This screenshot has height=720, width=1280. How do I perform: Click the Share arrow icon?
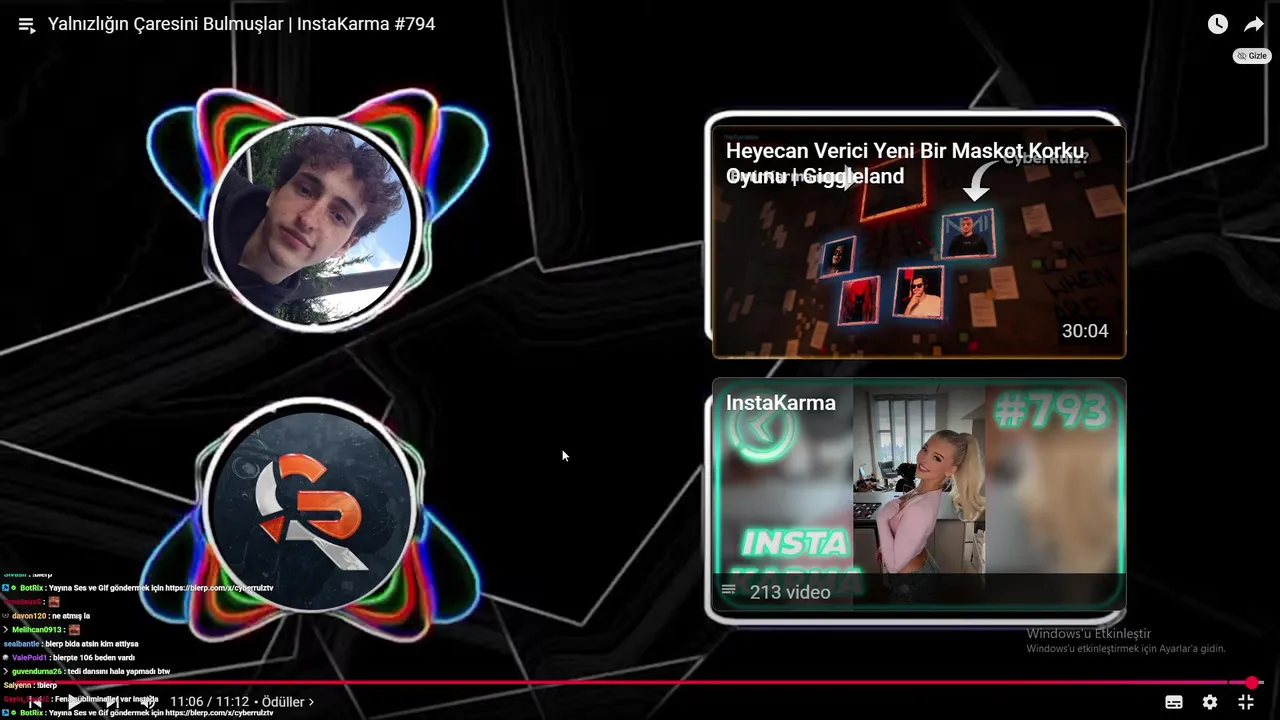[1254, 24]
